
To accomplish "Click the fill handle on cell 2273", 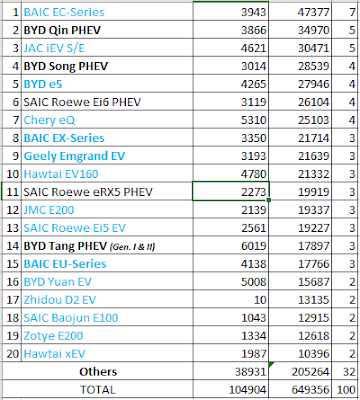I will click(269, 200).
